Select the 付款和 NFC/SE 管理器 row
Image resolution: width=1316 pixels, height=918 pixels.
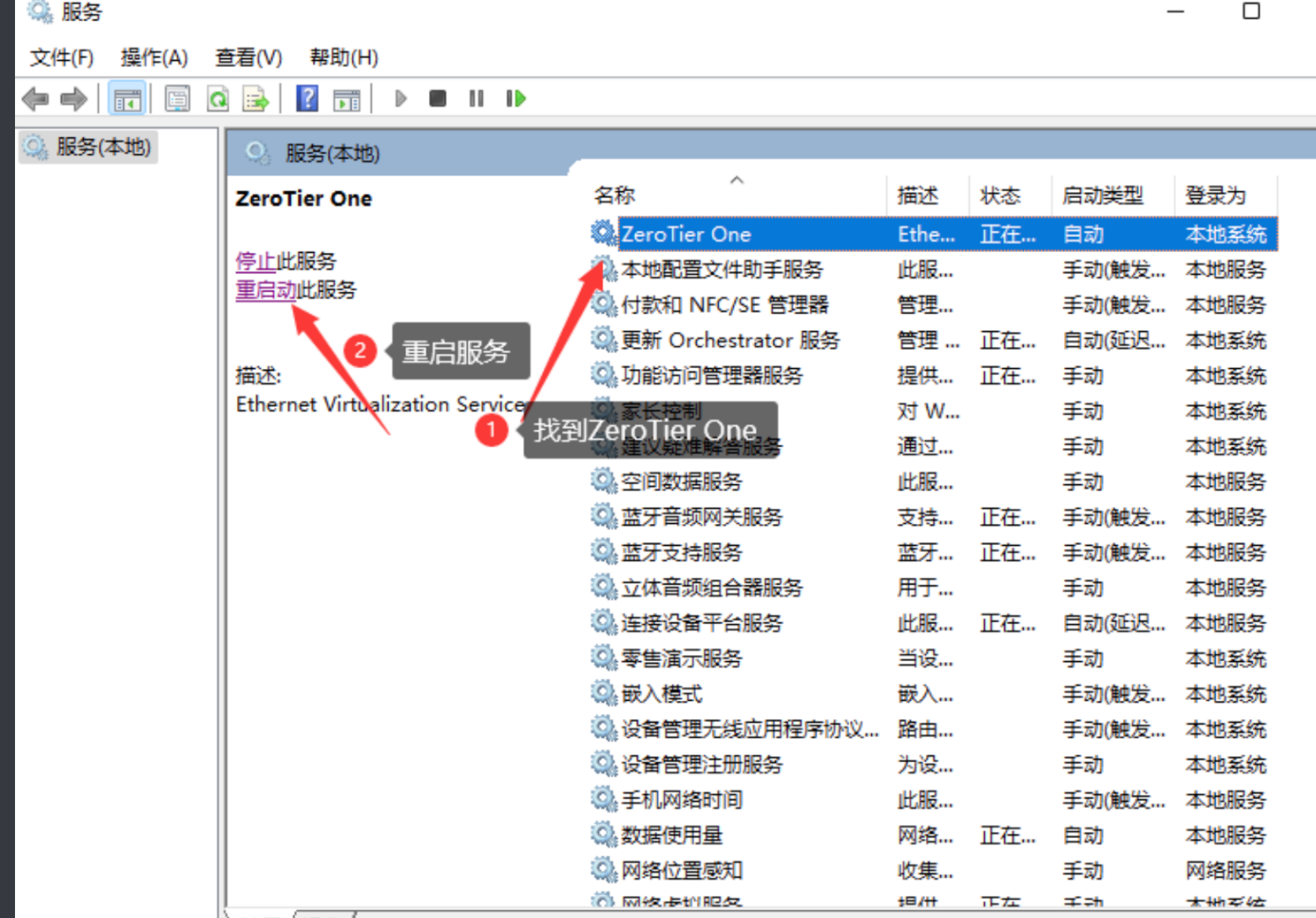(932, 305)
